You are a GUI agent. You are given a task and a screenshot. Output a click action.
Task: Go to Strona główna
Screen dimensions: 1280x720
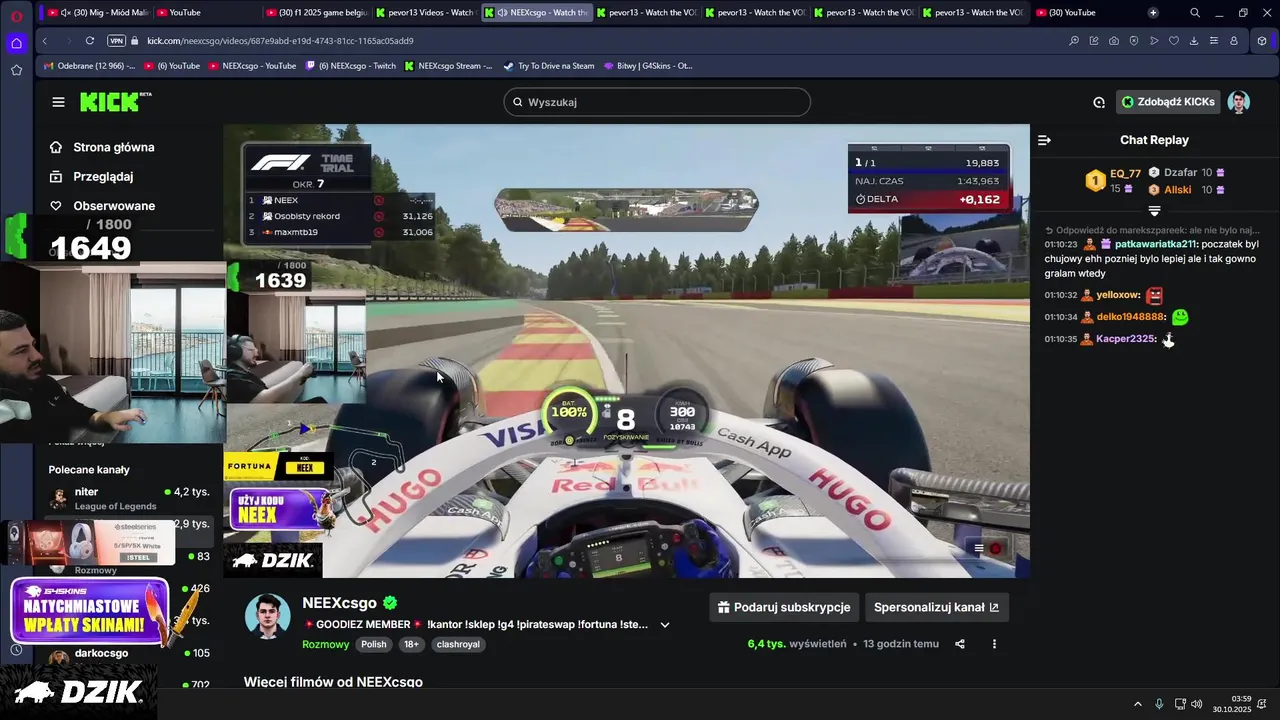click(x=102, y=147)
